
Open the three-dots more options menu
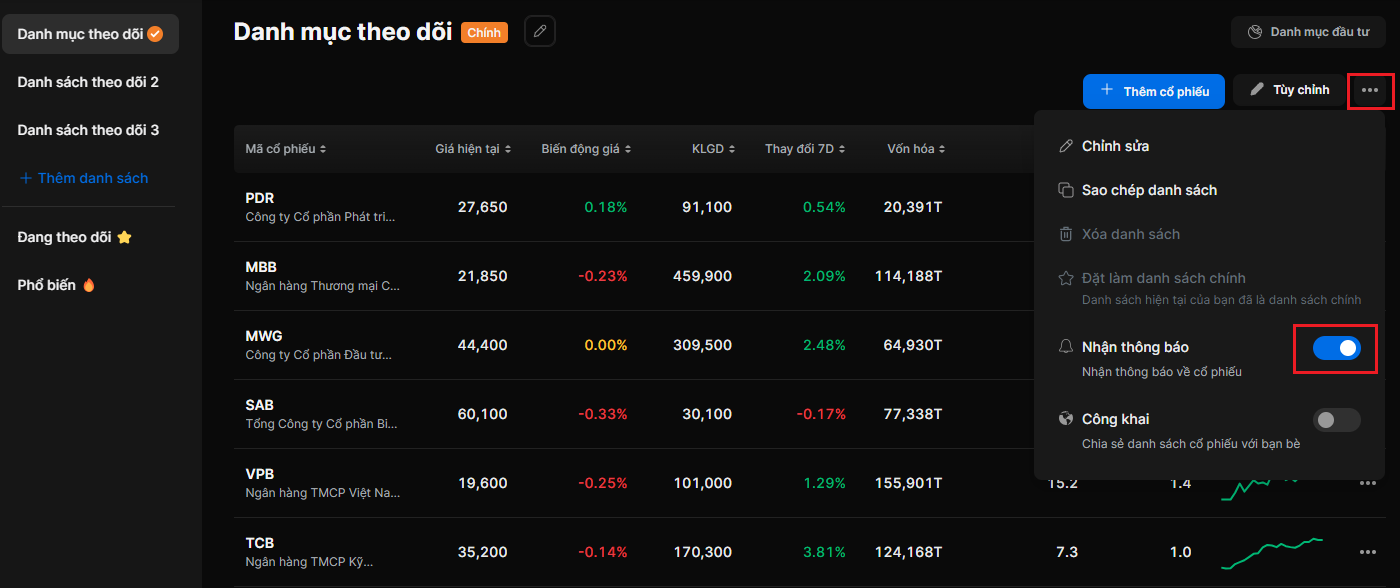pyautogui.click(x=1369, y=91)
